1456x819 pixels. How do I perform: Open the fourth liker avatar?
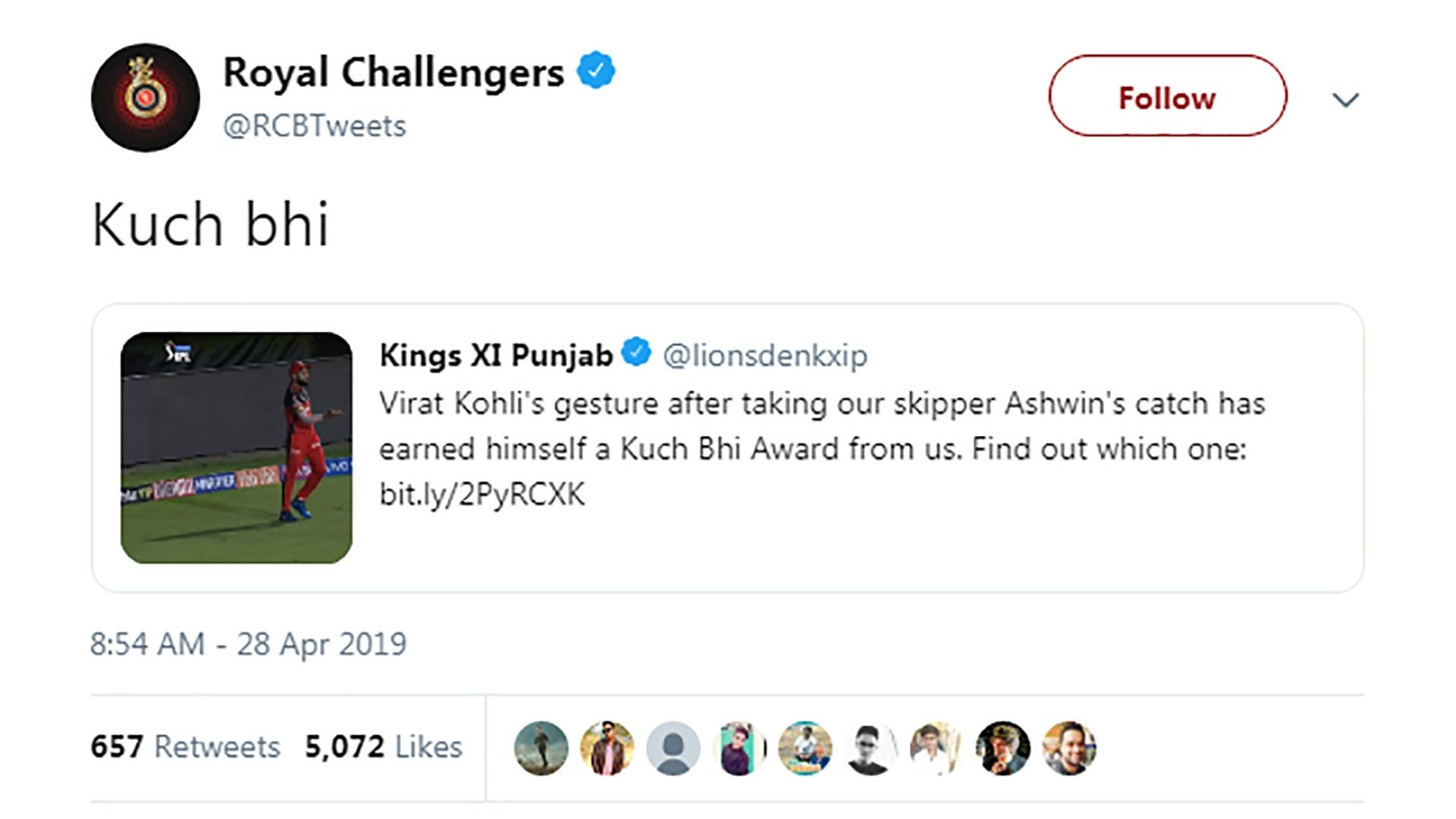tap(739, 748)
